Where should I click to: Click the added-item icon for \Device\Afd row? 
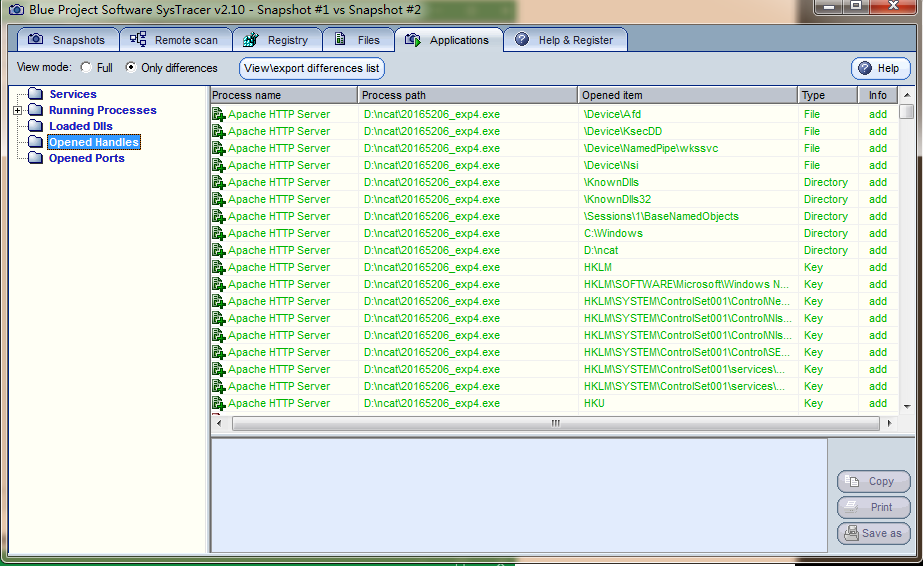point(219,115)
